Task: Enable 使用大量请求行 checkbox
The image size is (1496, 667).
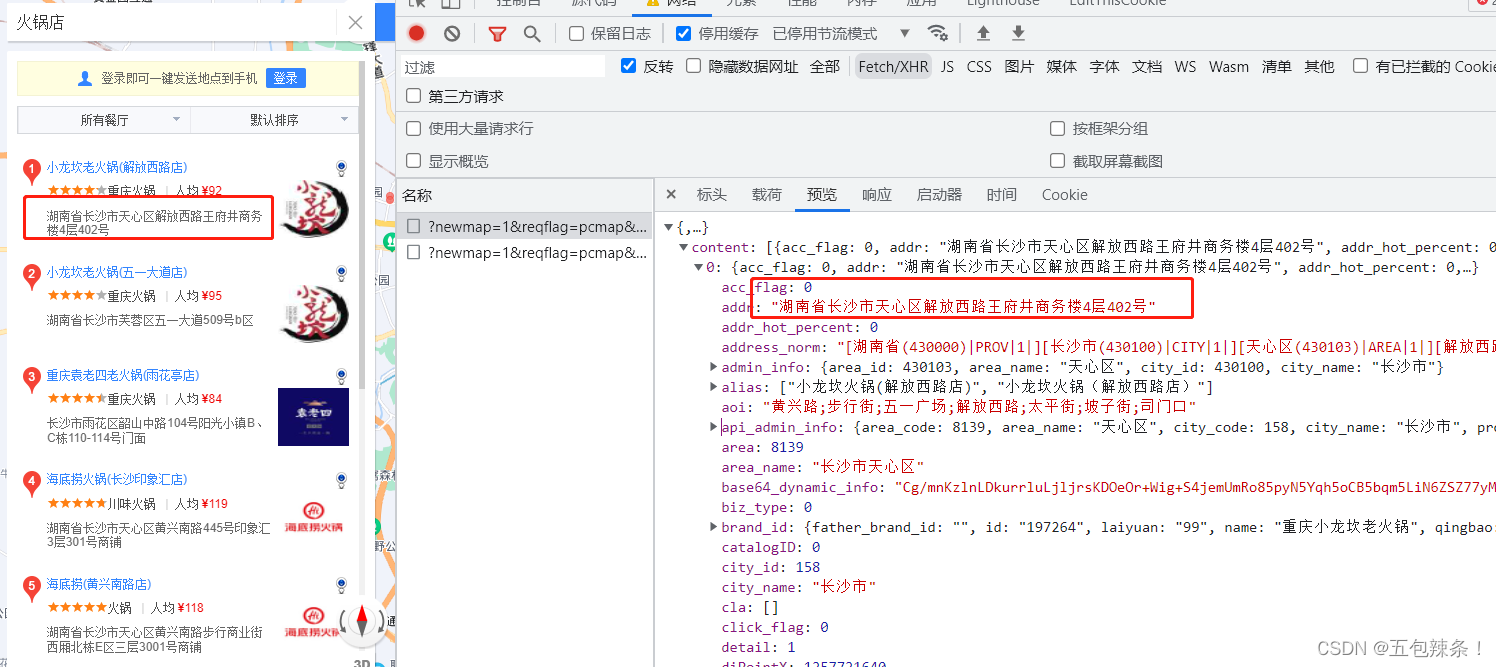Action: (x=413, y=128)
